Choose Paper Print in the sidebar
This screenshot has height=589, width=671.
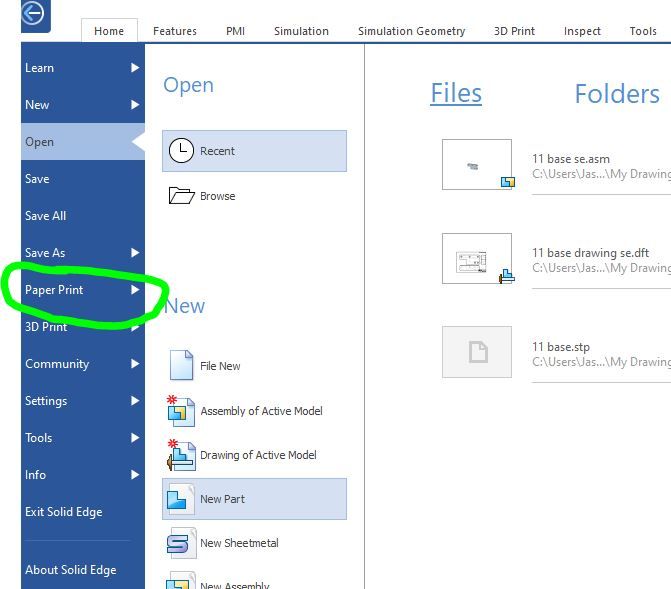pyautogui.click(x=83, y=290)
